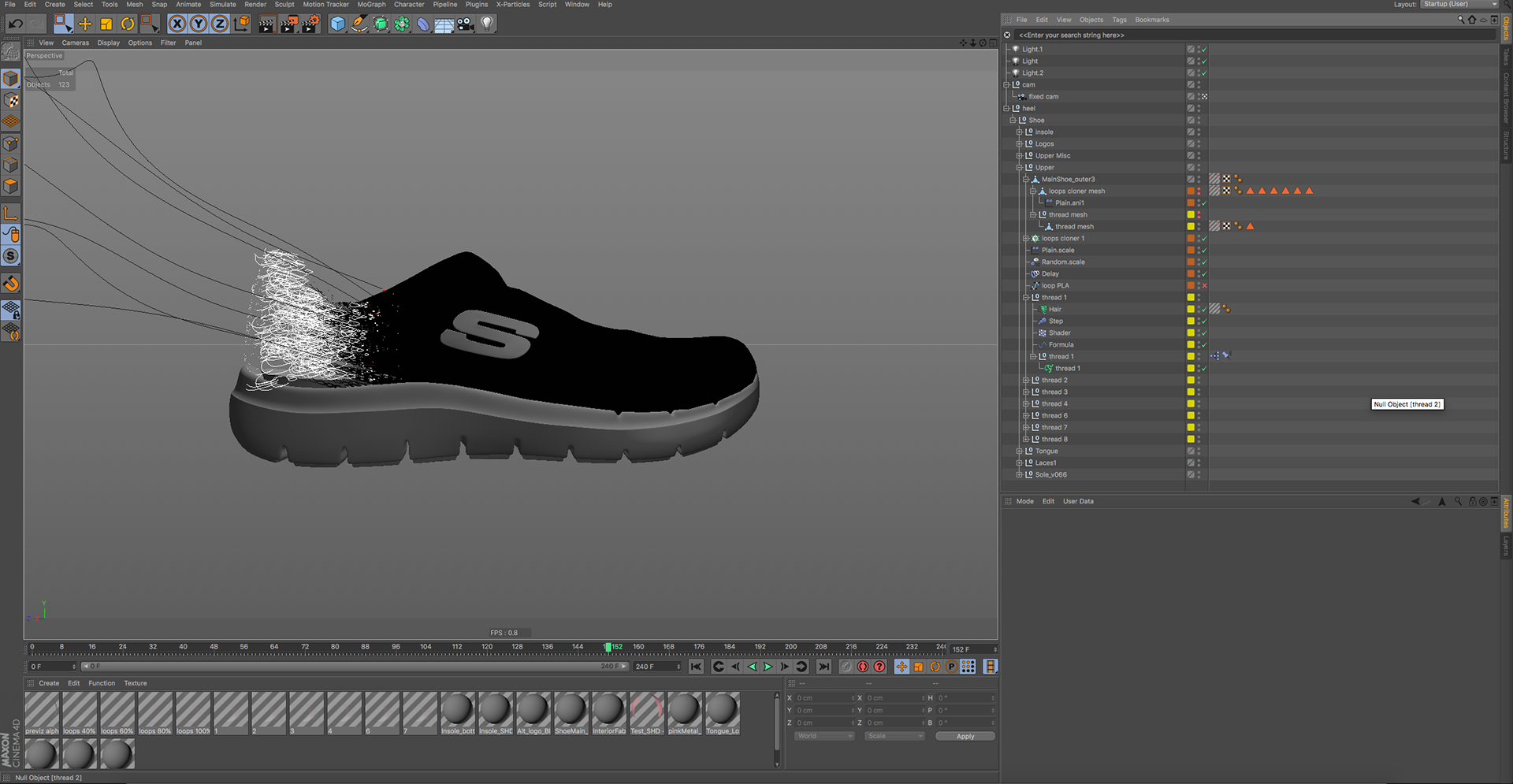
Task: Collapse the Upper group
Action: [x=1019, y=167]
